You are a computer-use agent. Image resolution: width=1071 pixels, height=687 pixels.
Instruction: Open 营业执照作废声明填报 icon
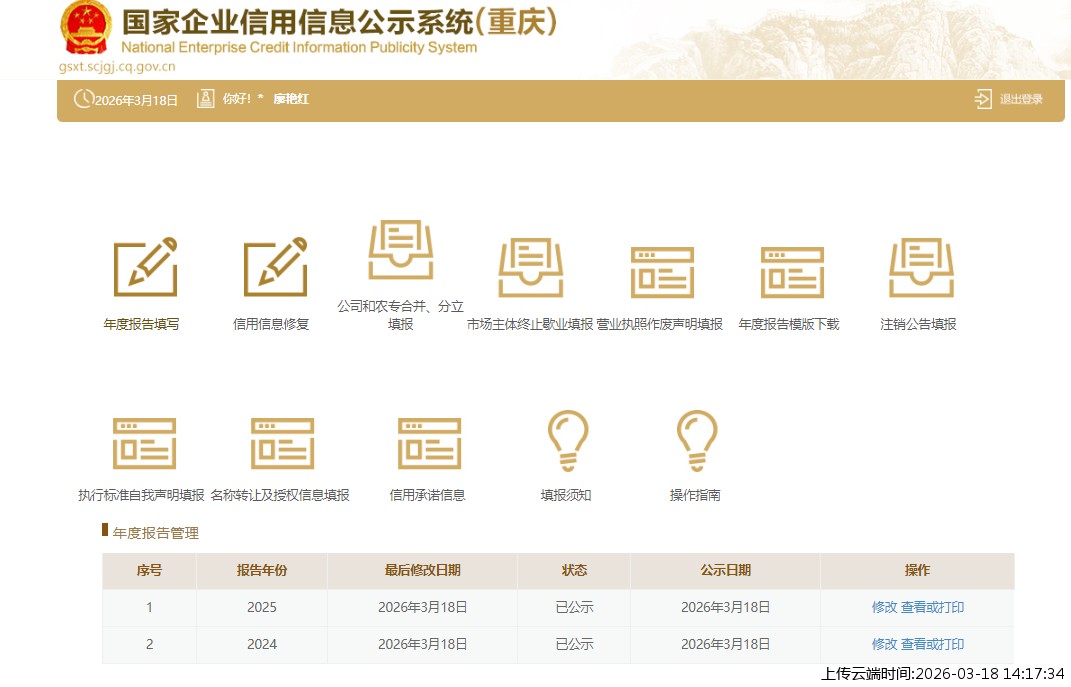(661, 272)
